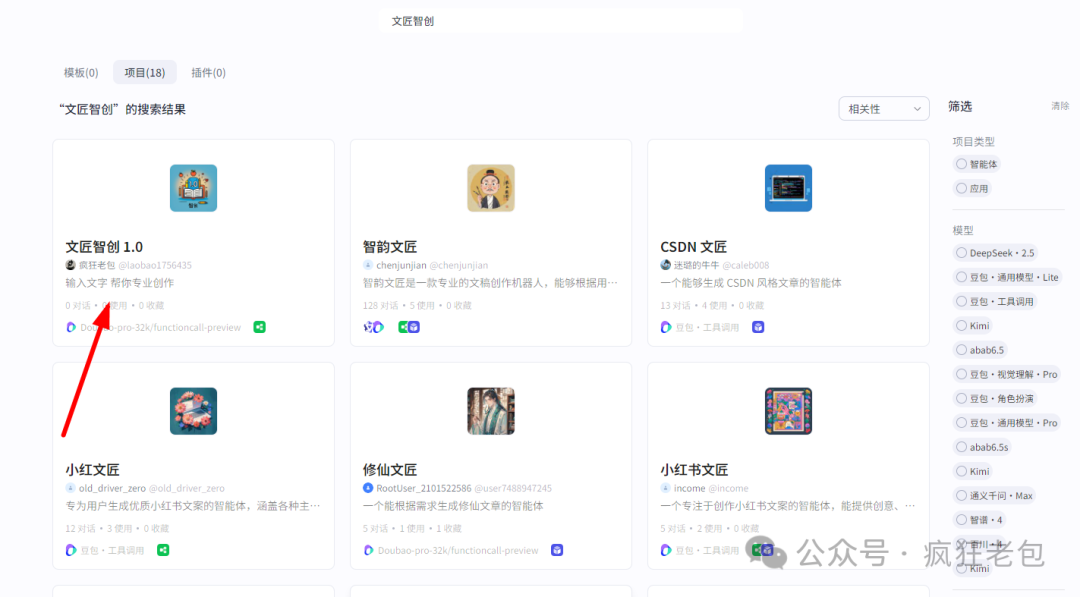Click 豆包 model icon on 小红文匠 card

coord(71,550)
